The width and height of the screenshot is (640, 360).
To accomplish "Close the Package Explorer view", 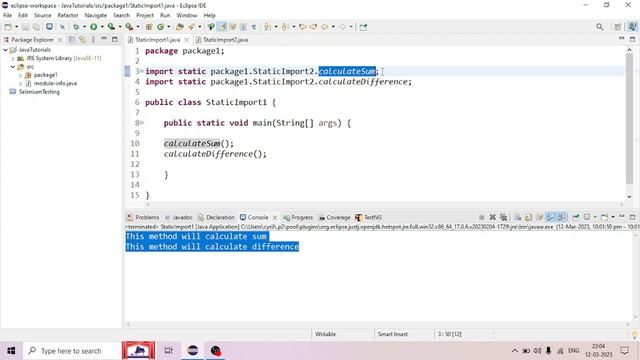I will click(60, 40).
